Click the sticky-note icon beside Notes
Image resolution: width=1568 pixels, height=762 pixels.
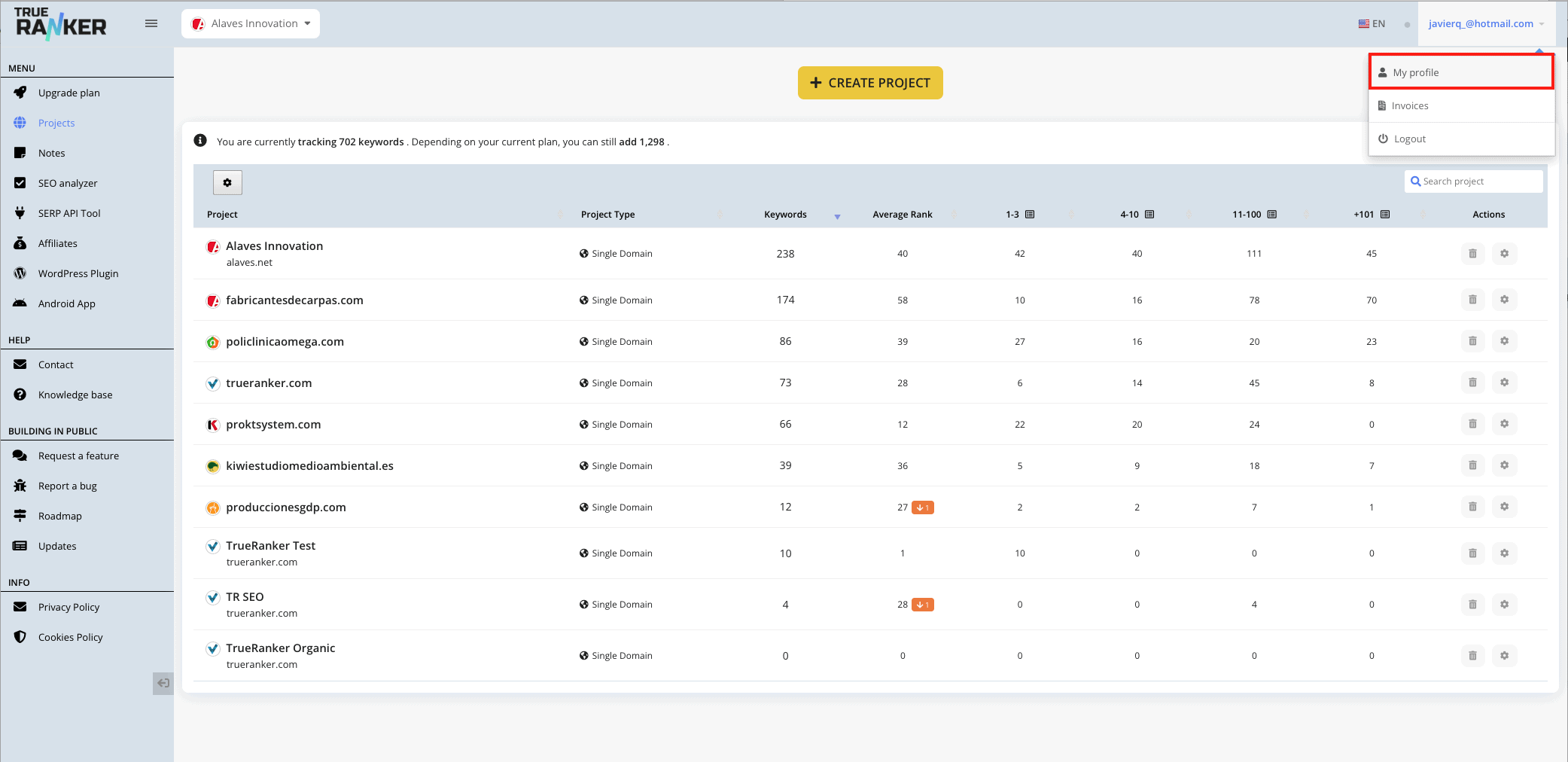(x=20, y=153)
